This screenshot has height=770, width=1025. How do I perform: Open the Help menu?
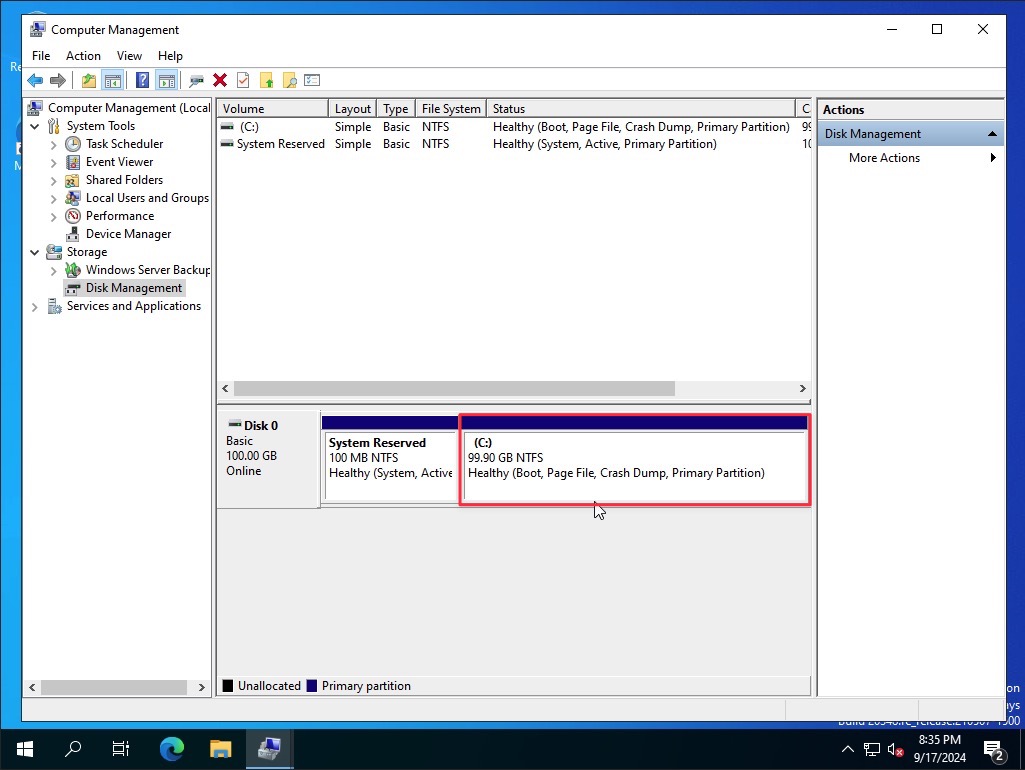click(170, 56)
